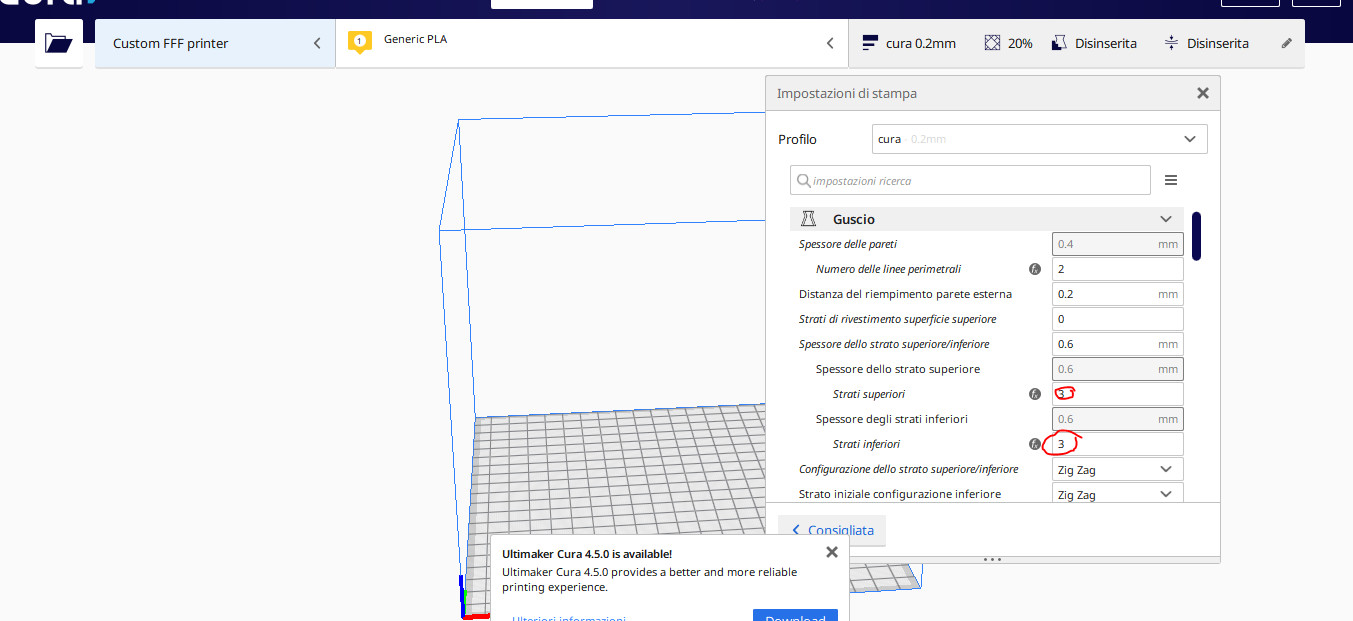The height and width of the screenshot is (621, 1353).
Task: Click the Consigliata button
Action: pyautogui.click(x=832, y=530)
